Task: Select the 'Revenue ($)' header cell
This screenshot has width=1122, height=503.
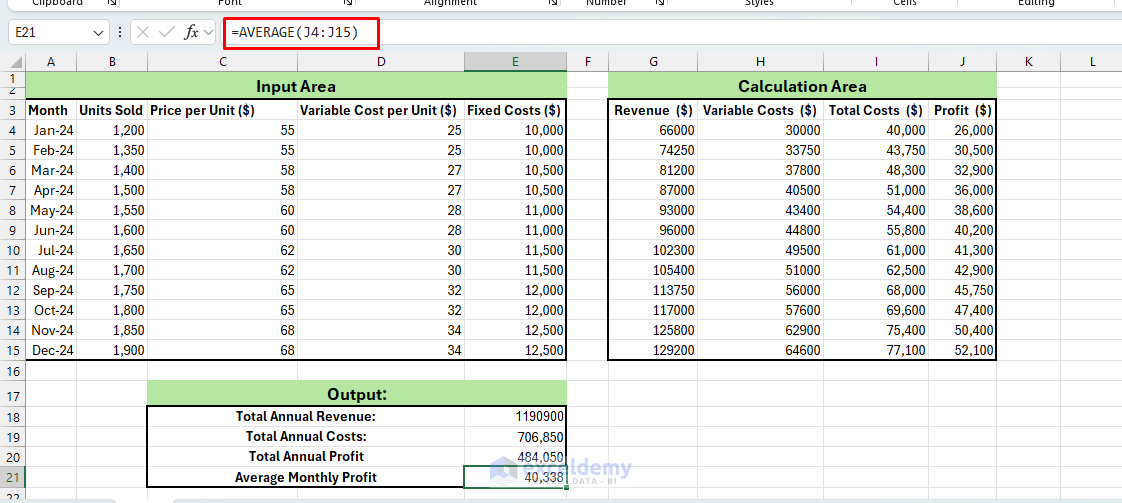Action: coord(653,110)
